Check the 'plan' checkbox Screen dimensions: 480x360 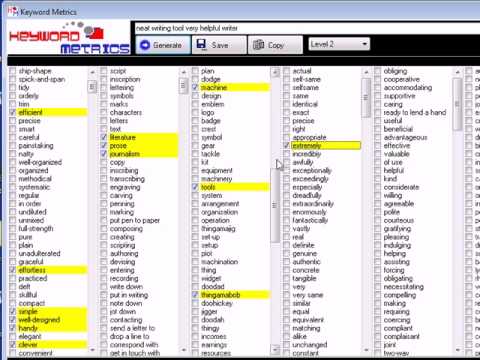195,71
